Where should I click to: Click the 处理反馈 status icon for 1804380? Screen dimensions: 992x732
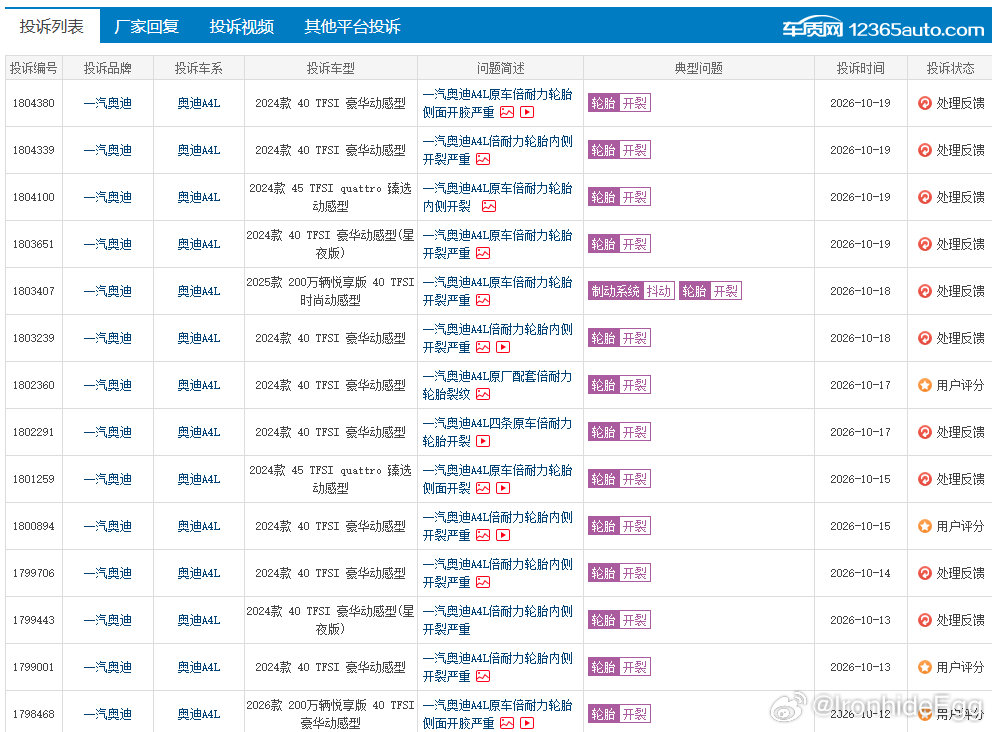tap(925, 103)
